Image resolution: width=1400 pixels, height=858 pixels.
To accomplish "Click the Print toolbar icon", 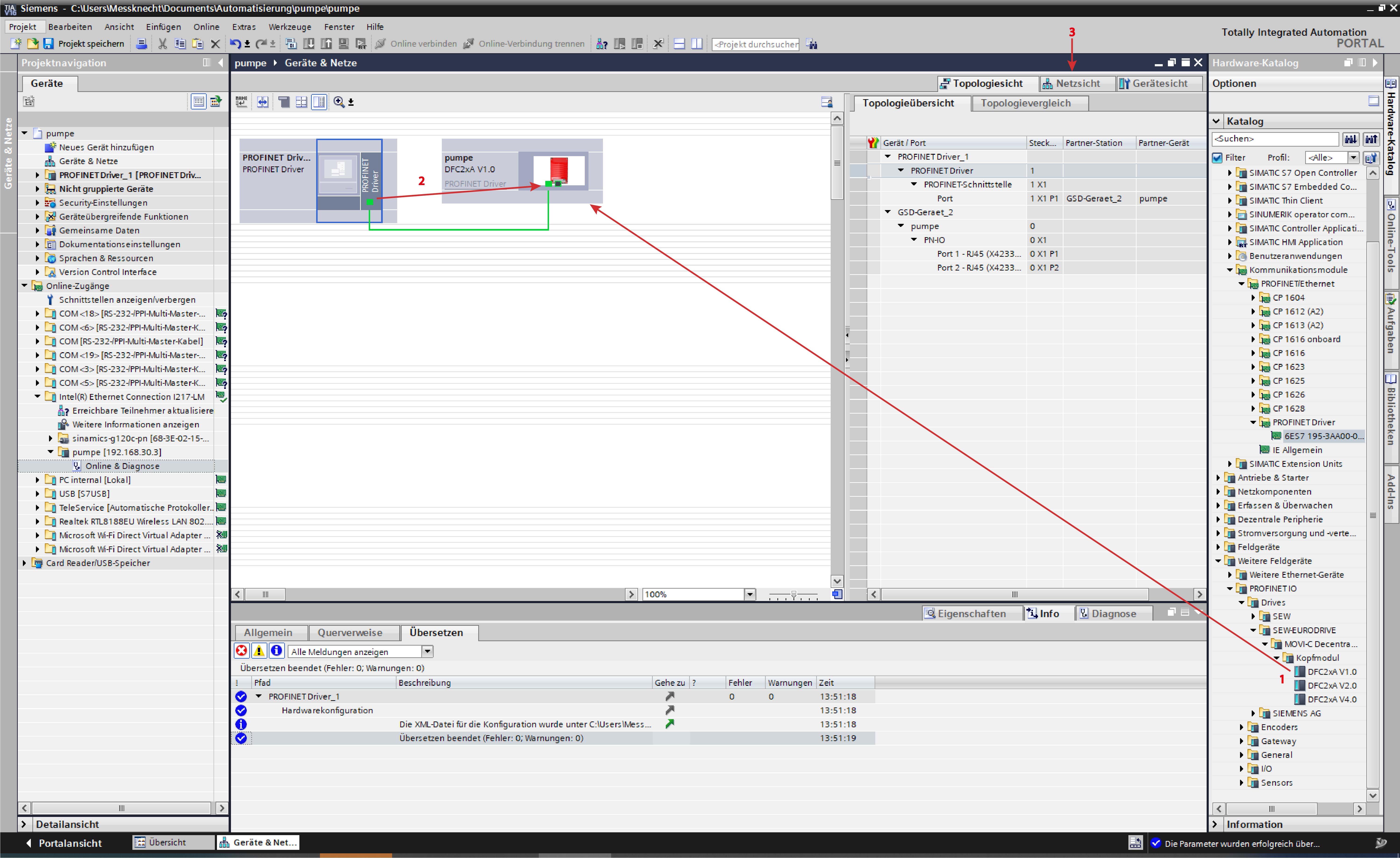I will (142, 44).
